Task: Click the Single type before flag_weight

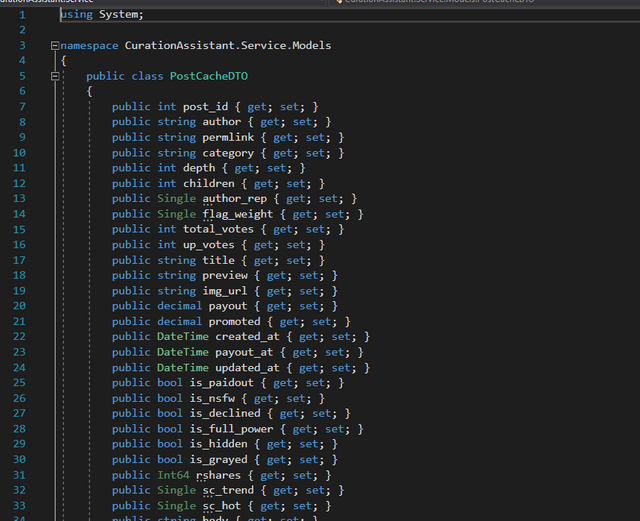Action: 176,214
